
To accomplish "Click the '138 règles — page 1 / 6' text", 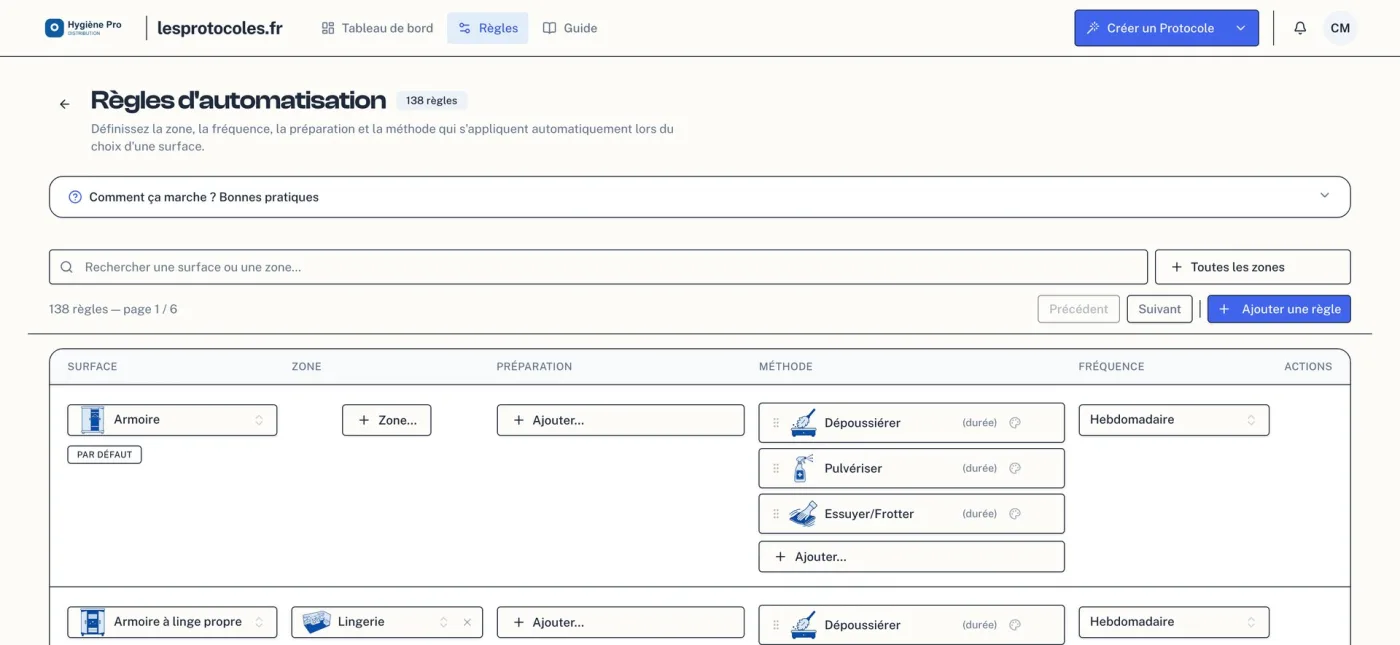I will (113, 309).
